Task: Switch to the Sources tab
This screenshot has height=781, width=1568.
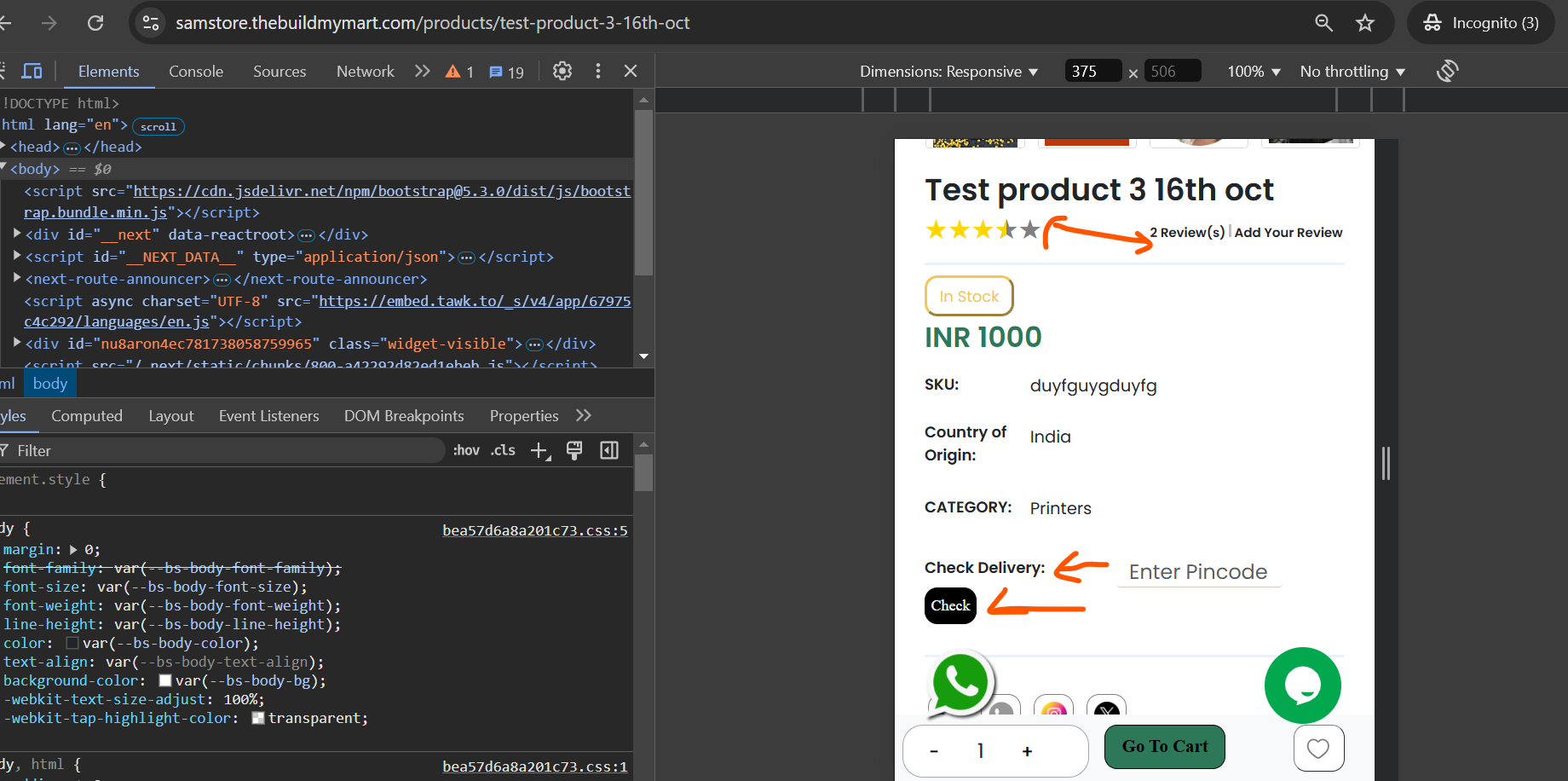Action: click(x=280, y=72)
